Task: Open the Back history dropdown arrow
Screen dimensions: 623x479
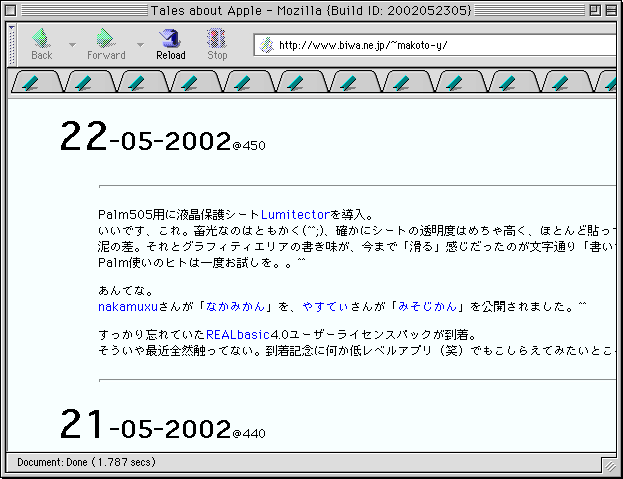Action: coord(72,45)
